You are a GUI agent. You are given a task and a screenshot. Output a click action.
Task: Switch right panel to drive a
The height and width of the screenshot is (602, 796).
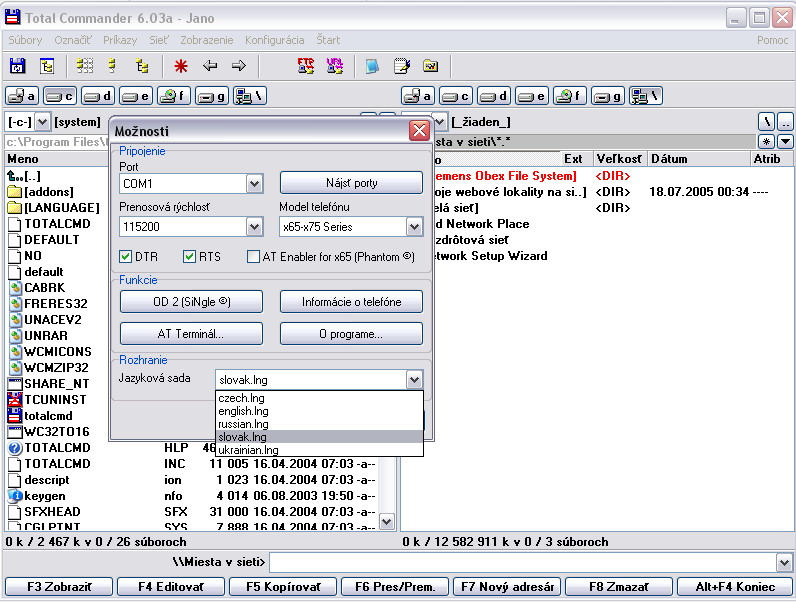418,96
